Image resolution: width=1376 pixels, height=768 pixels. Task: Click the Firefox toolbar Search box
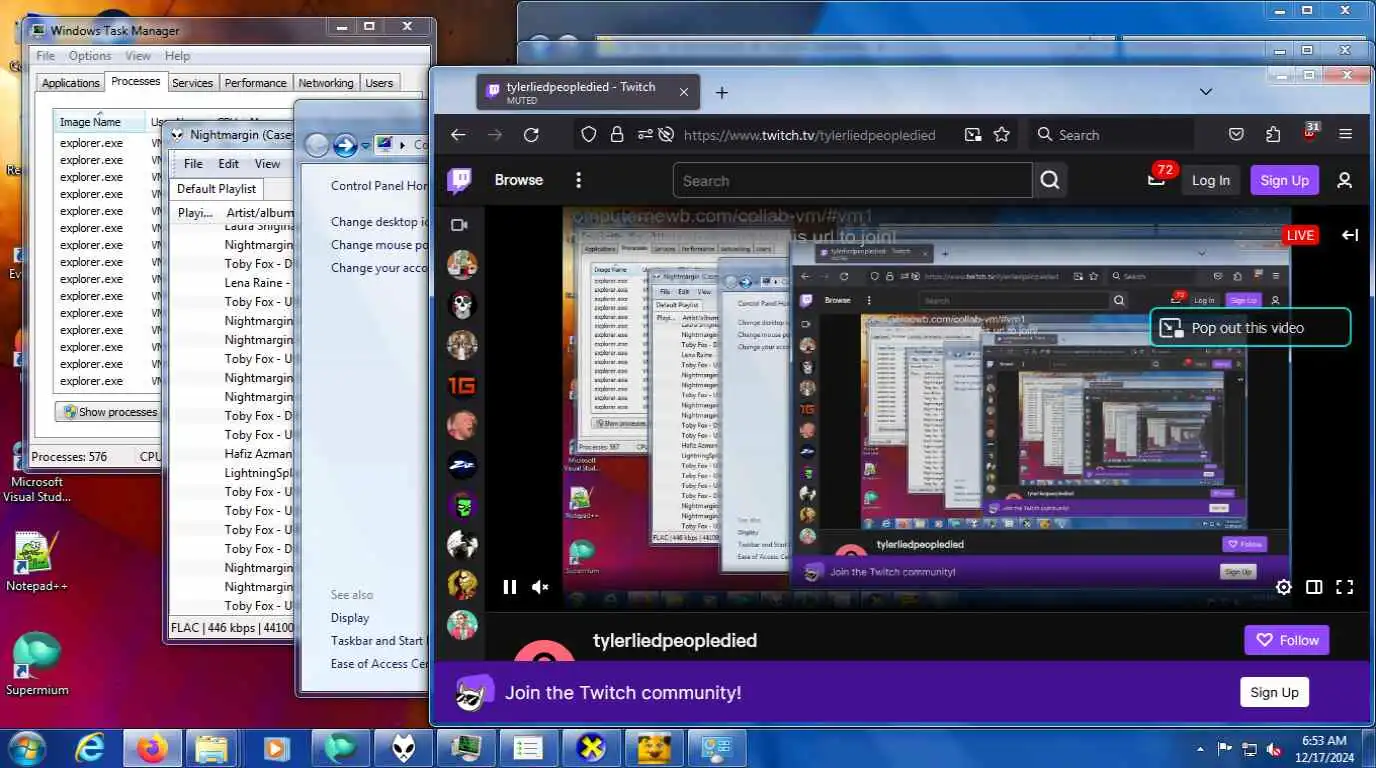tap(1110, 135)
